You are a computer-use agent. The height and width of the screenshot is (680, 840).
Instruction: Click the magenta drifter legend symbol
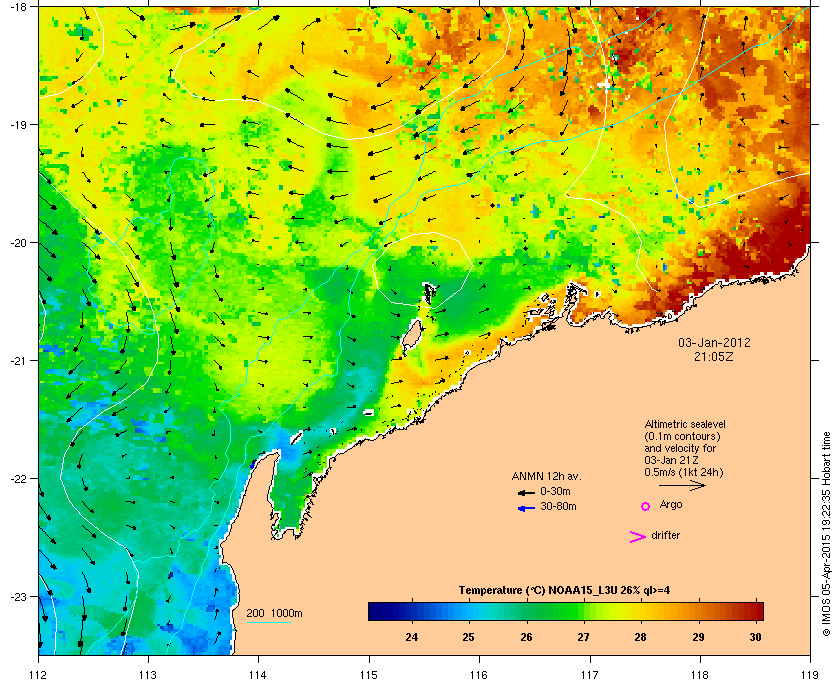click(x=638, y=537)
